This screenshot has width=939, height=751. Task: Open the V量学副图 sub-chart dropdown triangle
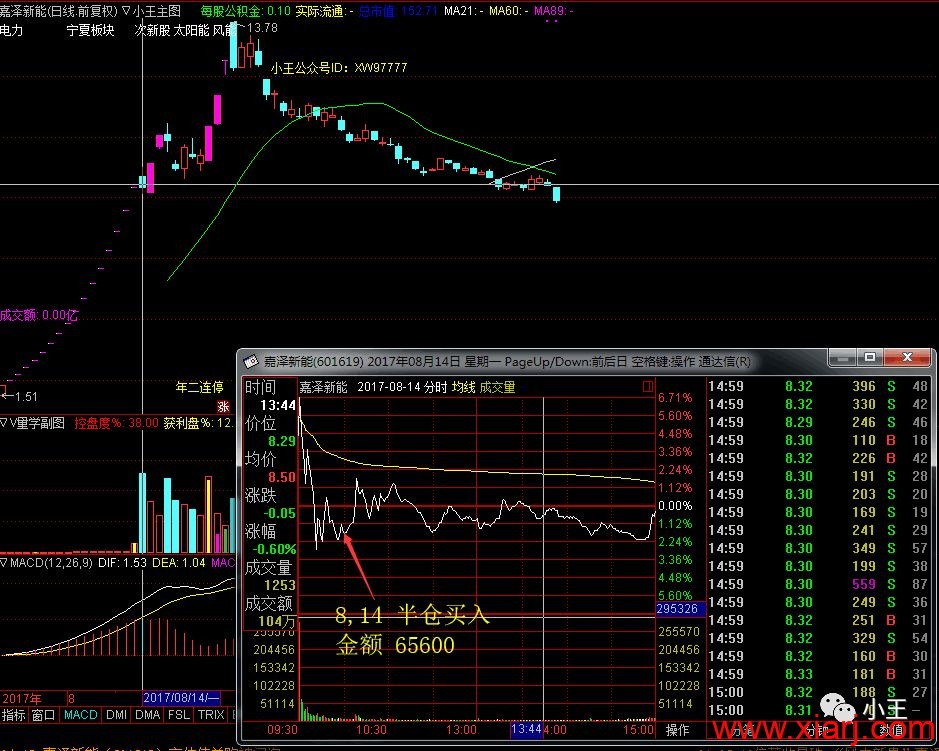click(x=4, y=423)
